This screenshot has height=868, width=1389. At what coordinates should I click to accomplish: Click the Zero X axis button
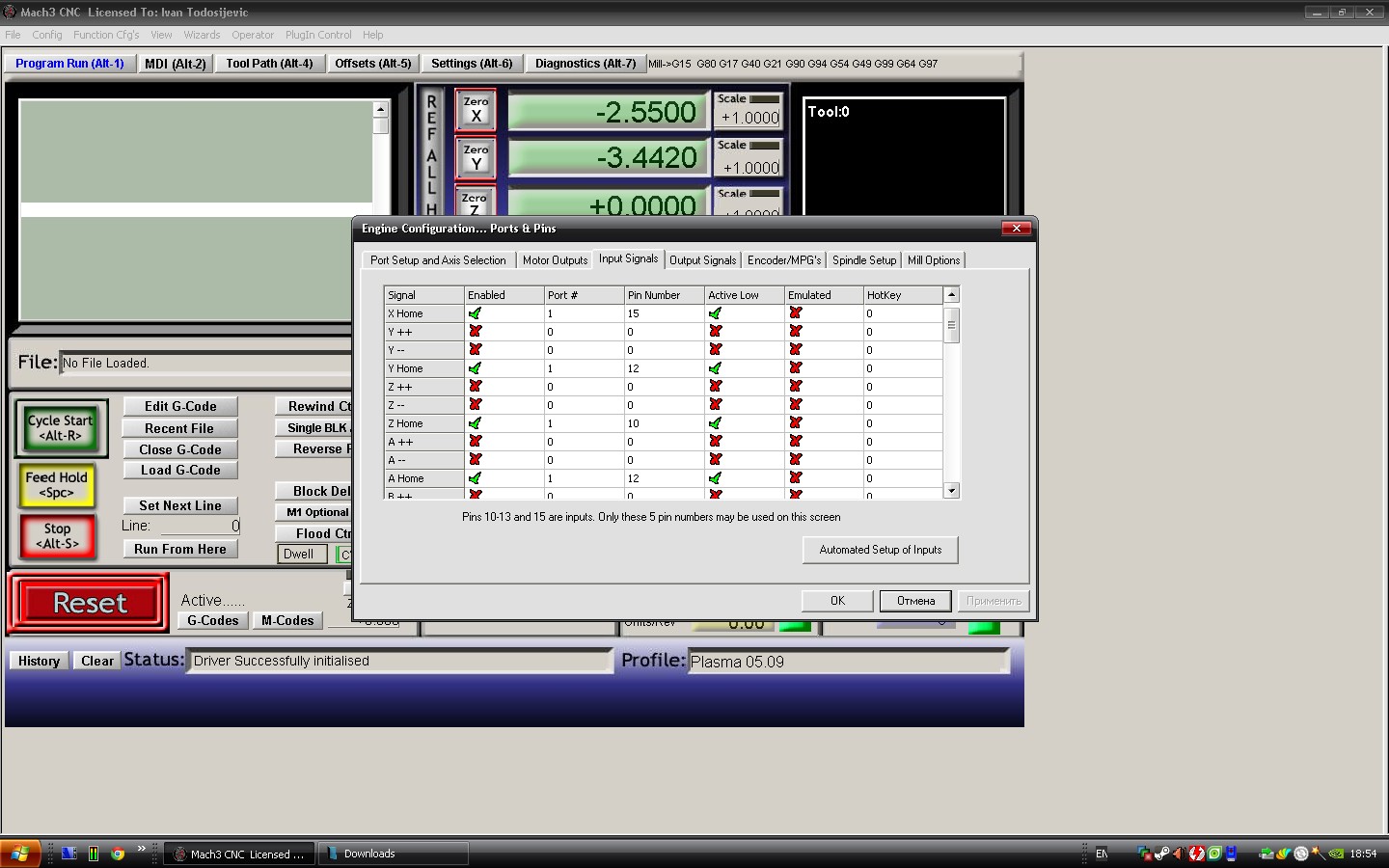pos(476,109)
